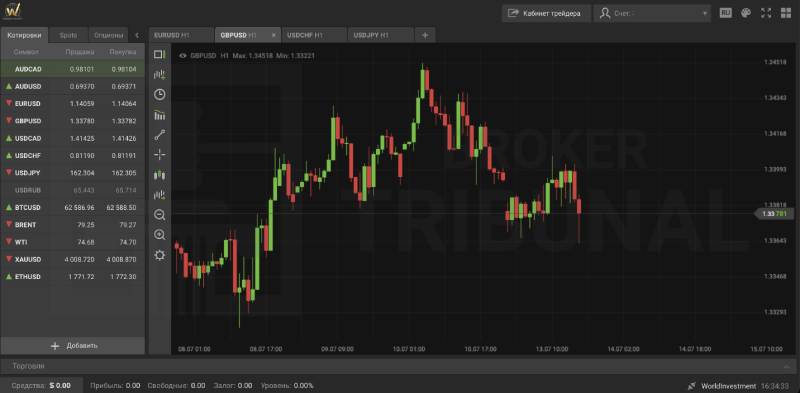Toggle GBPUSD chart visibility eye icon
Screen dimensions: 800x393
[x=183, y=55]
